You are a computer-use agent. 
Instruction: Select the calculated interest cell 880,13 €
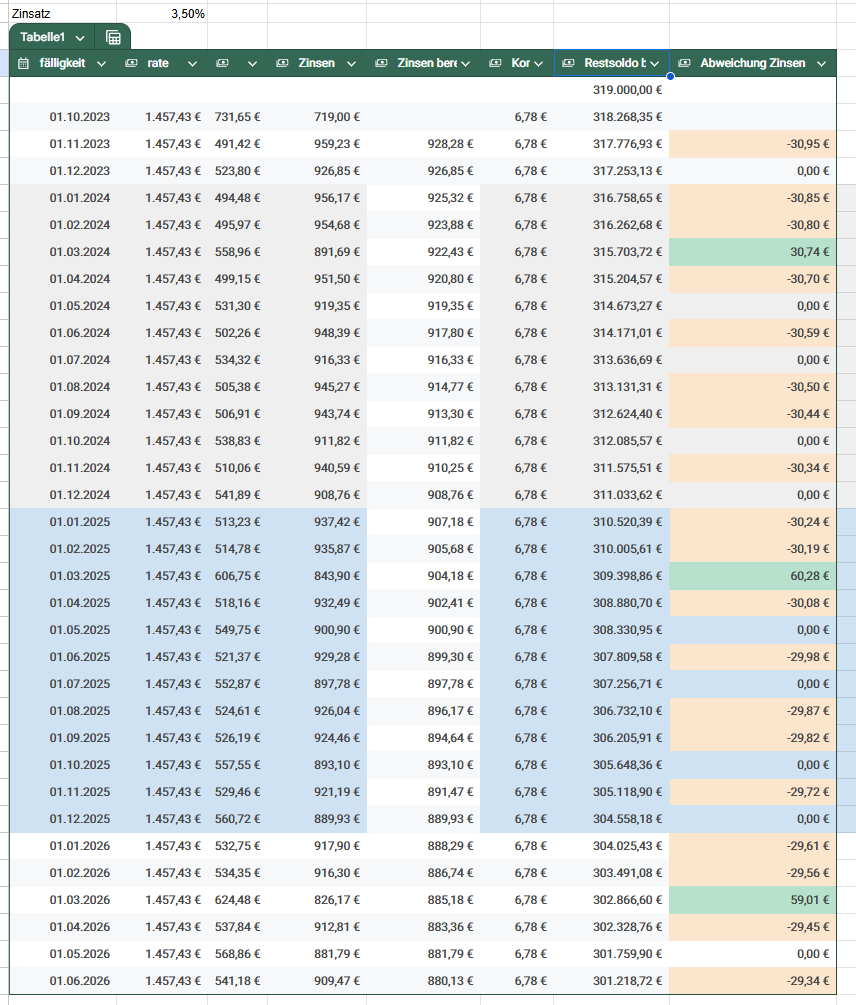click(424, 981)
